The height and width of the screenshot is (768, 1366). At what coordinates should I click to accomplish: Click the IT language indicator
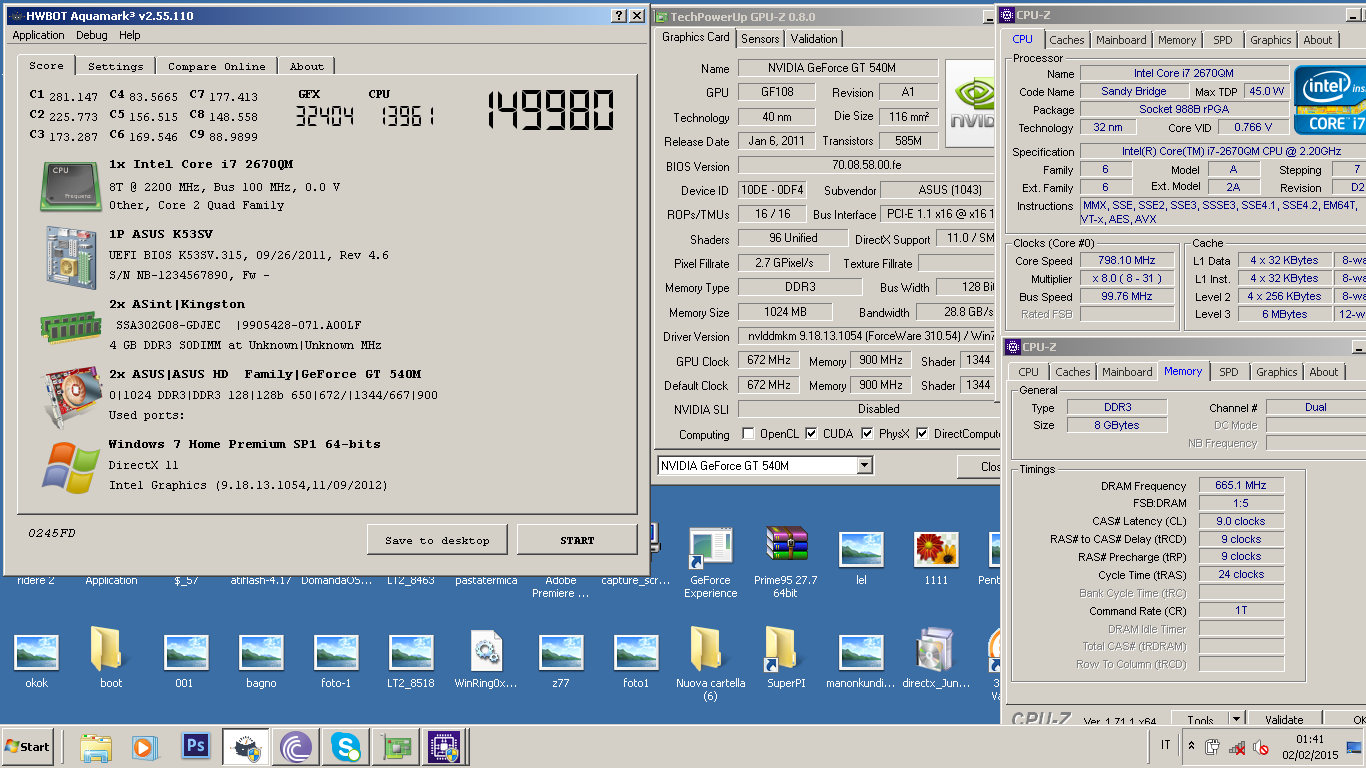pyautogui.click(x=1165, y=747)
